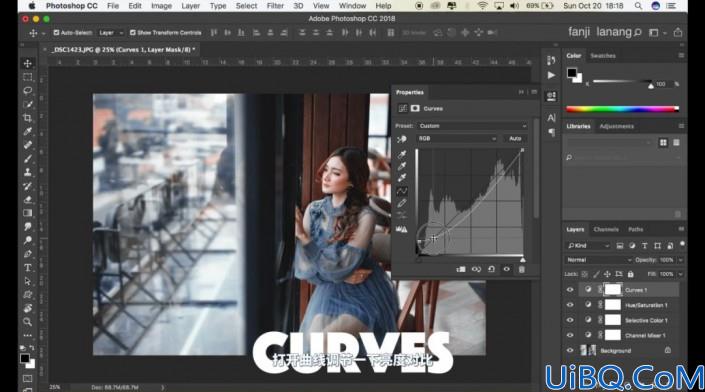Open the Fill slider dropdown
705x392 pixels.
(681, 274)
